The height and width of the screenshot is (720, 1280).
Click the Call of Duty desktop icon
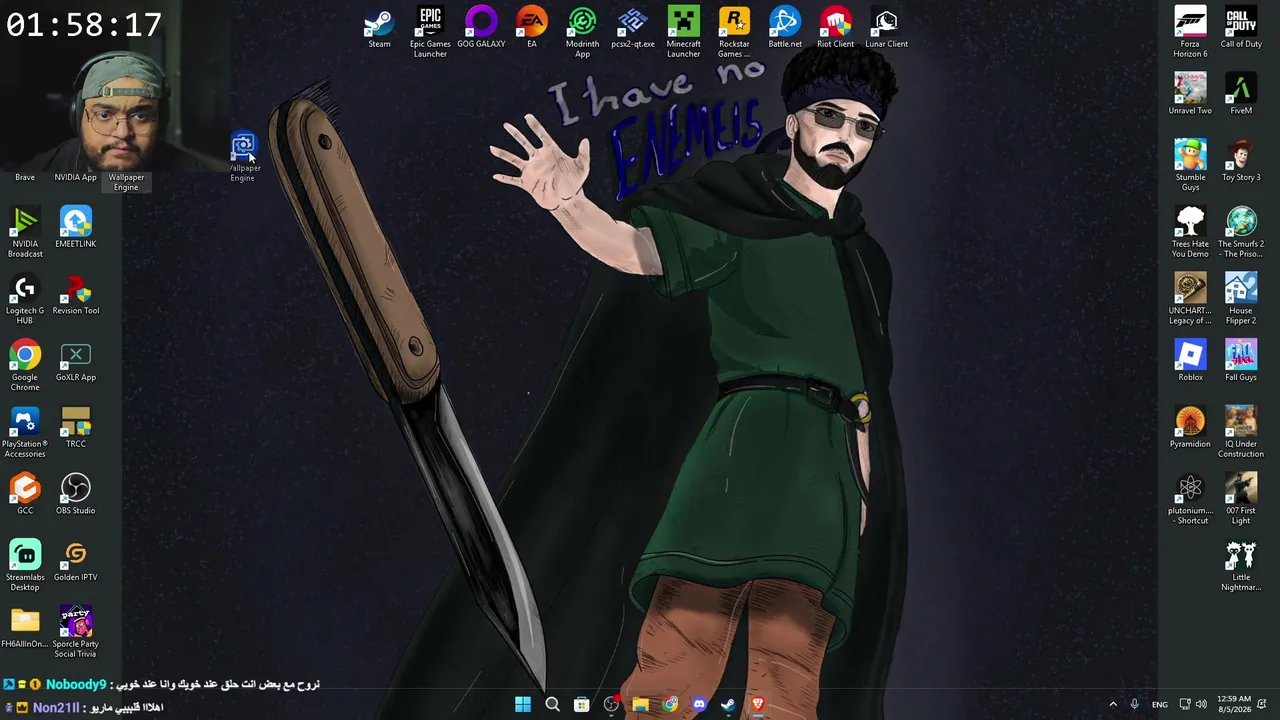[1241, 28]
